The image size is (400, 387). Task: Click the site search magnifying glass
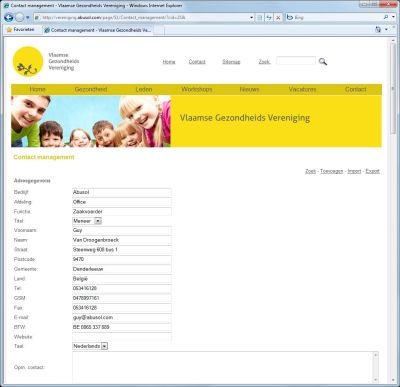click(x=323, y=61)
